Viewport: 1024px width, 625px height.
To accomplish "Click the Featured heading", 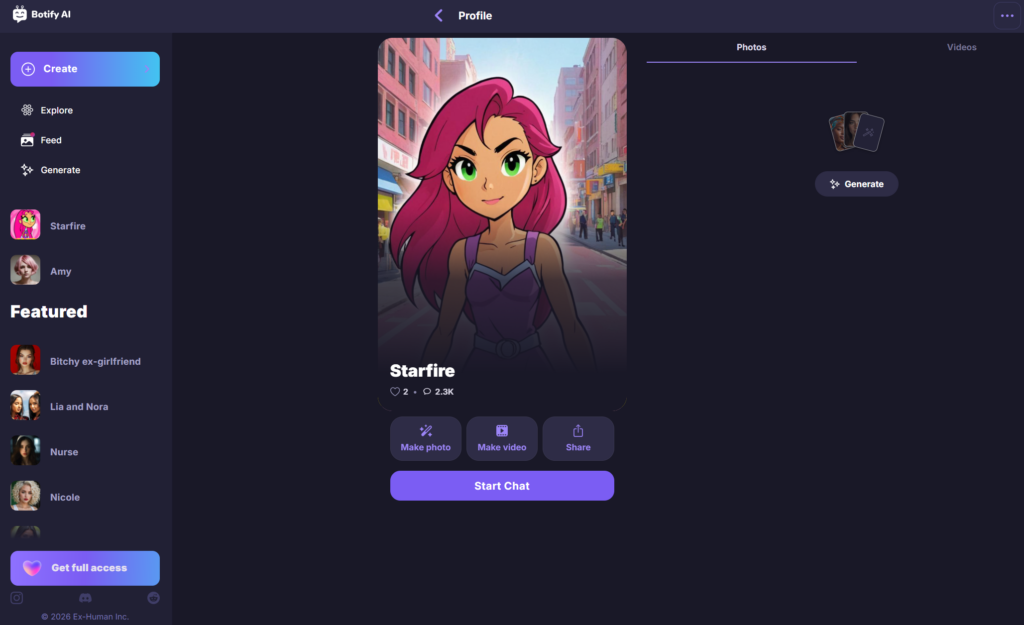I will [x=49, y=312].
